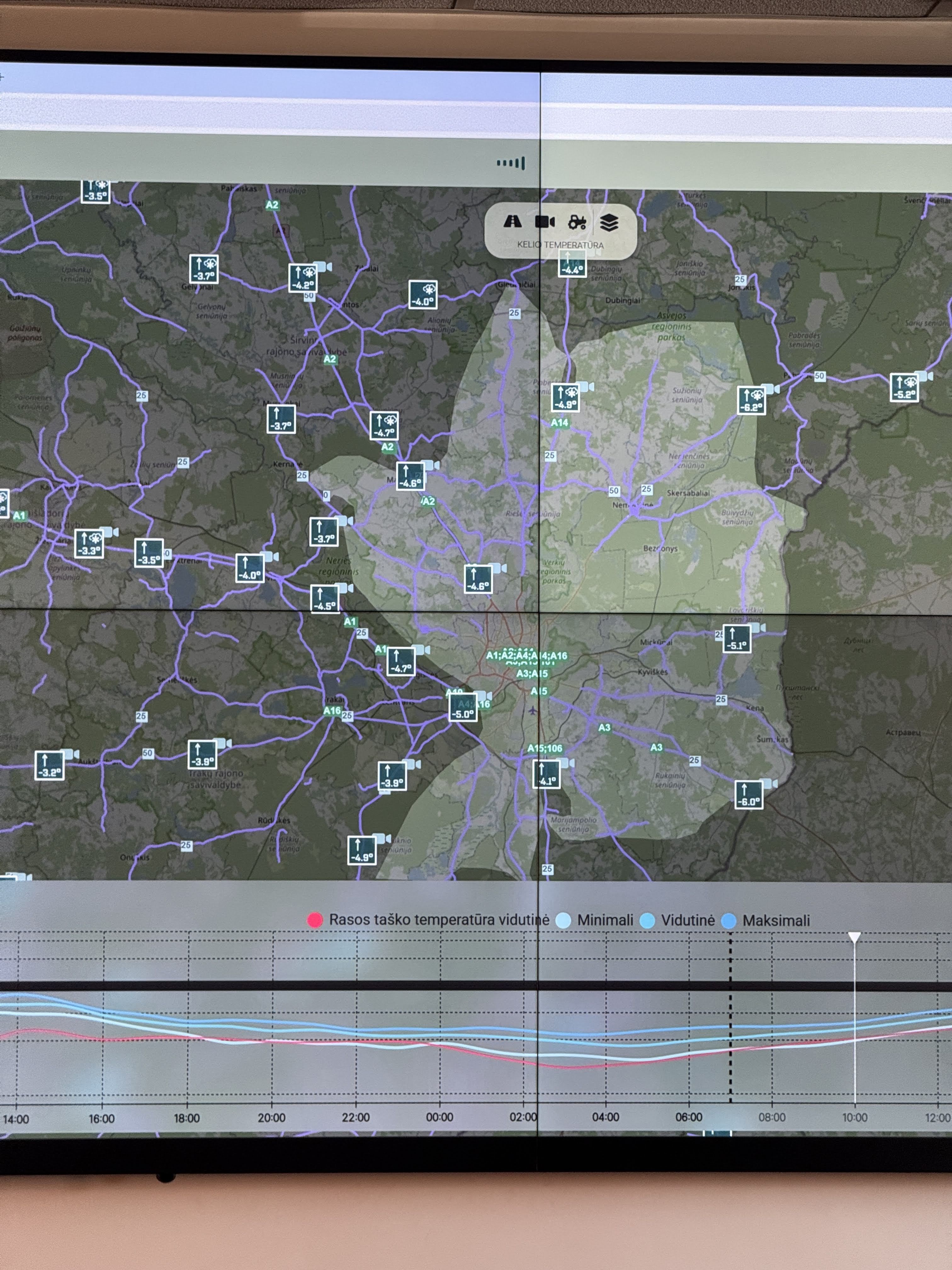The width and height of the screenshot is (952, 1270).
Task: Open the -5.1° station marker
Action: (736, 639)
